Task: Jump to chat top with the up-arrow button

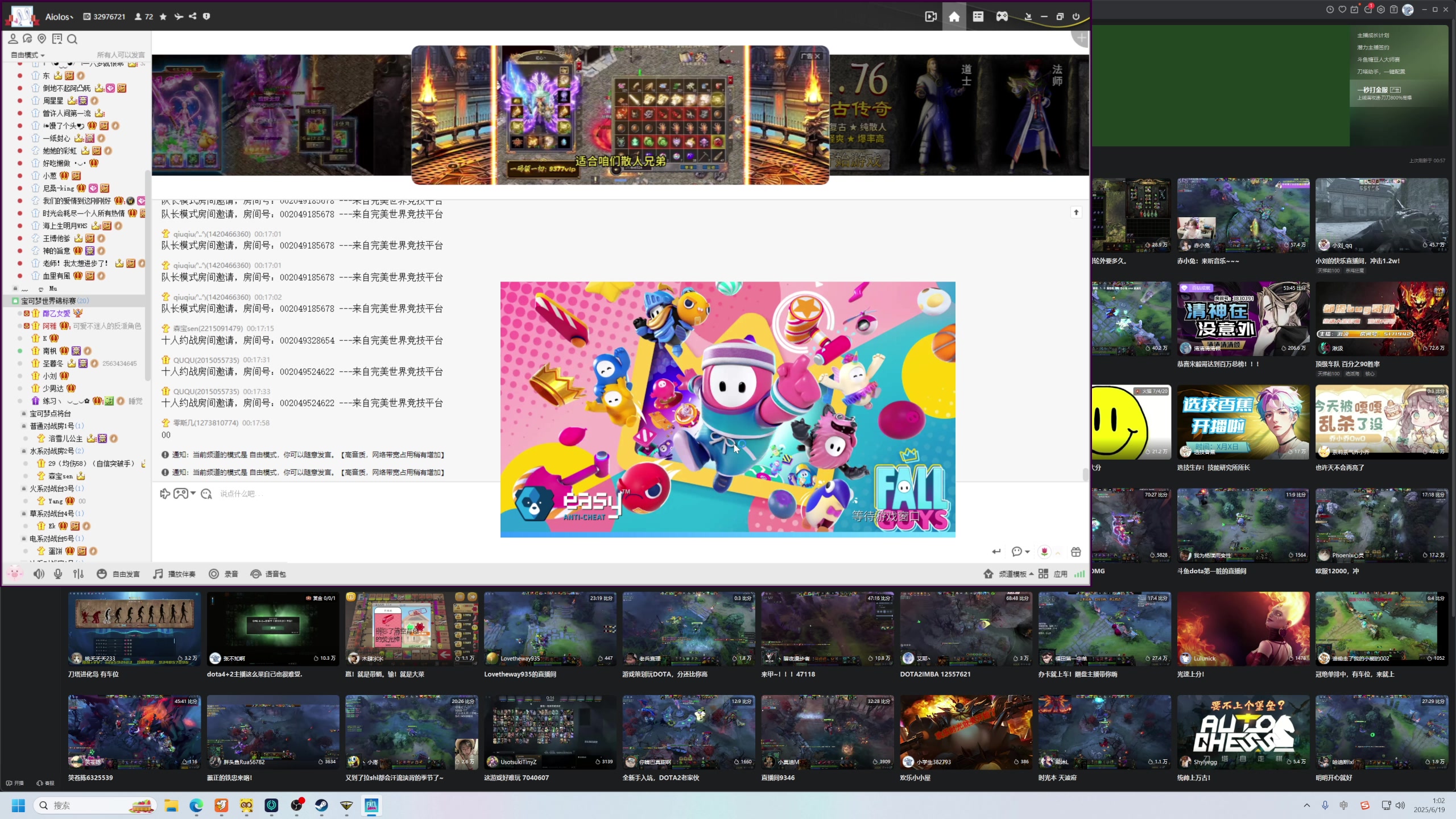Action: pyautogui.click(x=1076, y=212)
